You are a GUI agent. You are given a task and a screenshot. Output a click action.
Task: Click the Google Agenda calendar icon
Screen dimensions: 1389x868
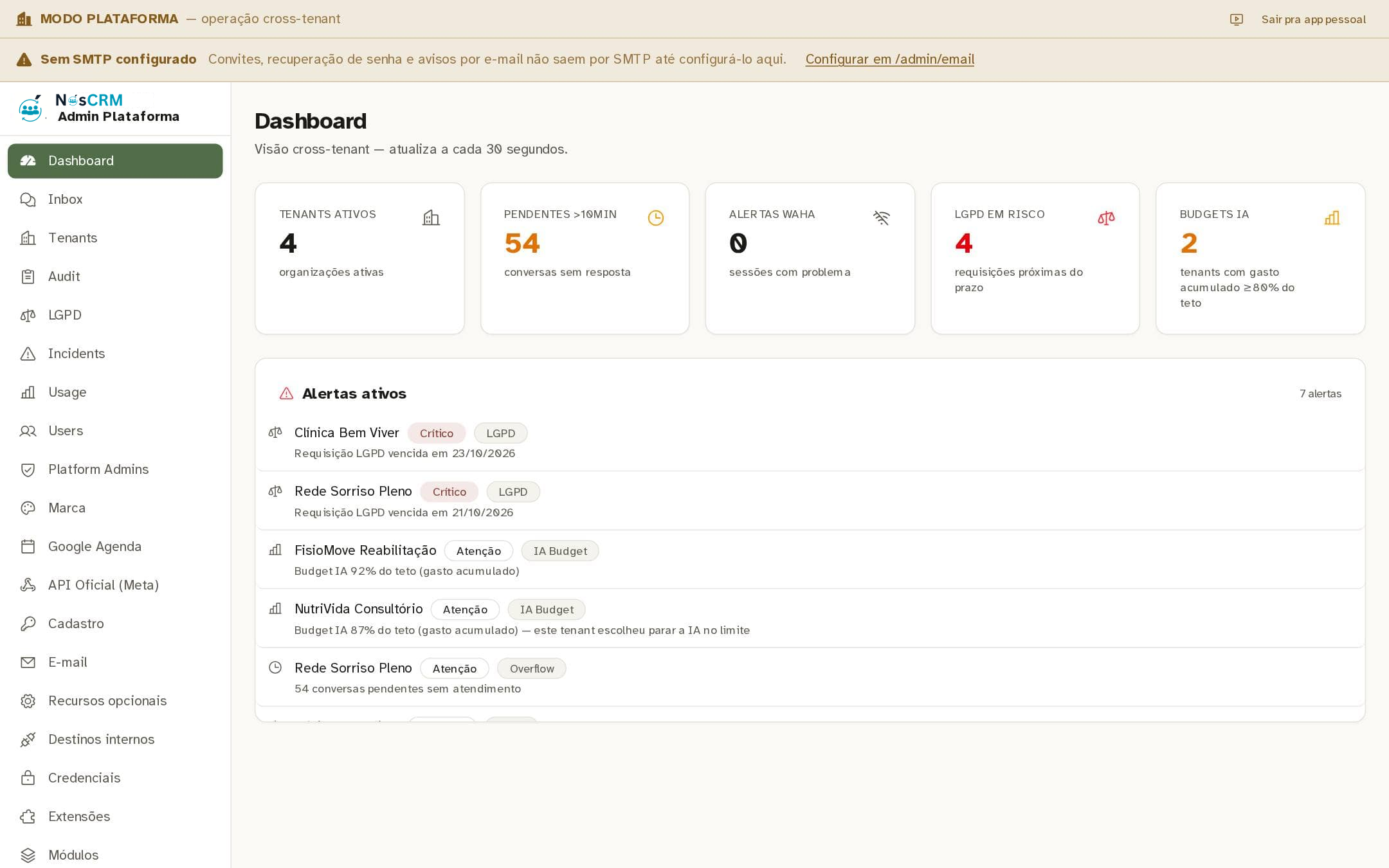click(28, 547)
